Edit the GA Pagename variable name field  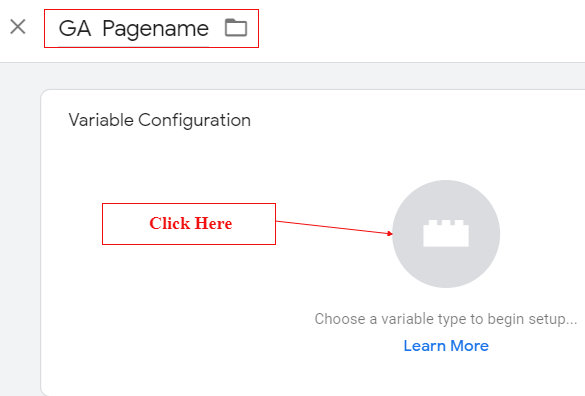[134, 29]
